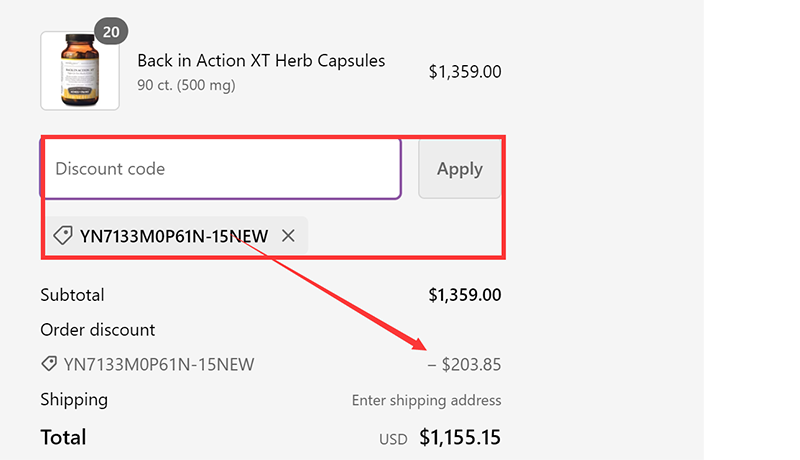The image size is (800, 460).
Task: Select the Back in Action XT Herb Capsules title
Action: point(261,61)
